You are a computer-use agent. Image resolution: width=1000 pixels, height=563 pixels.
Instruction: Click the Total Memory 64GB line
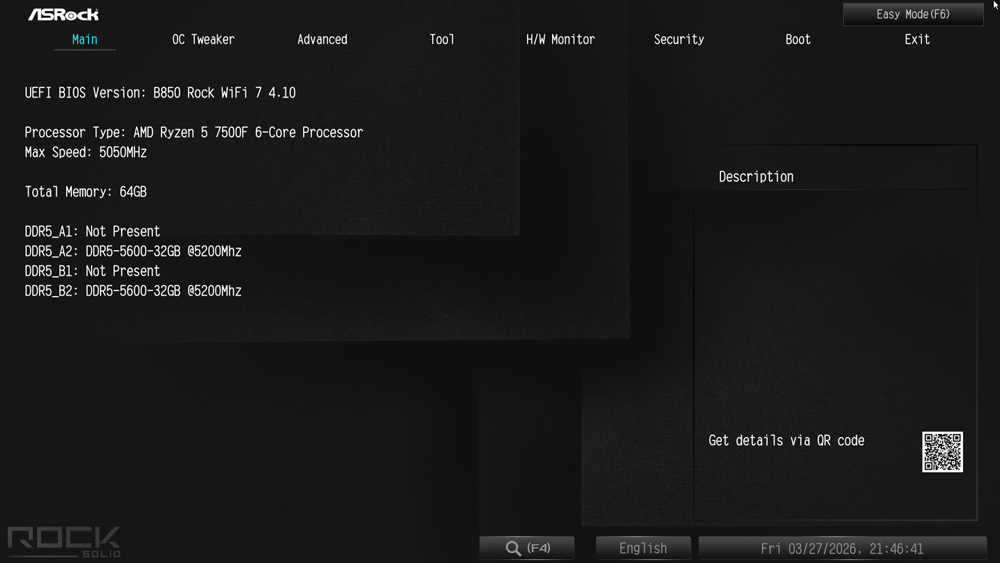tap(85, 191)
